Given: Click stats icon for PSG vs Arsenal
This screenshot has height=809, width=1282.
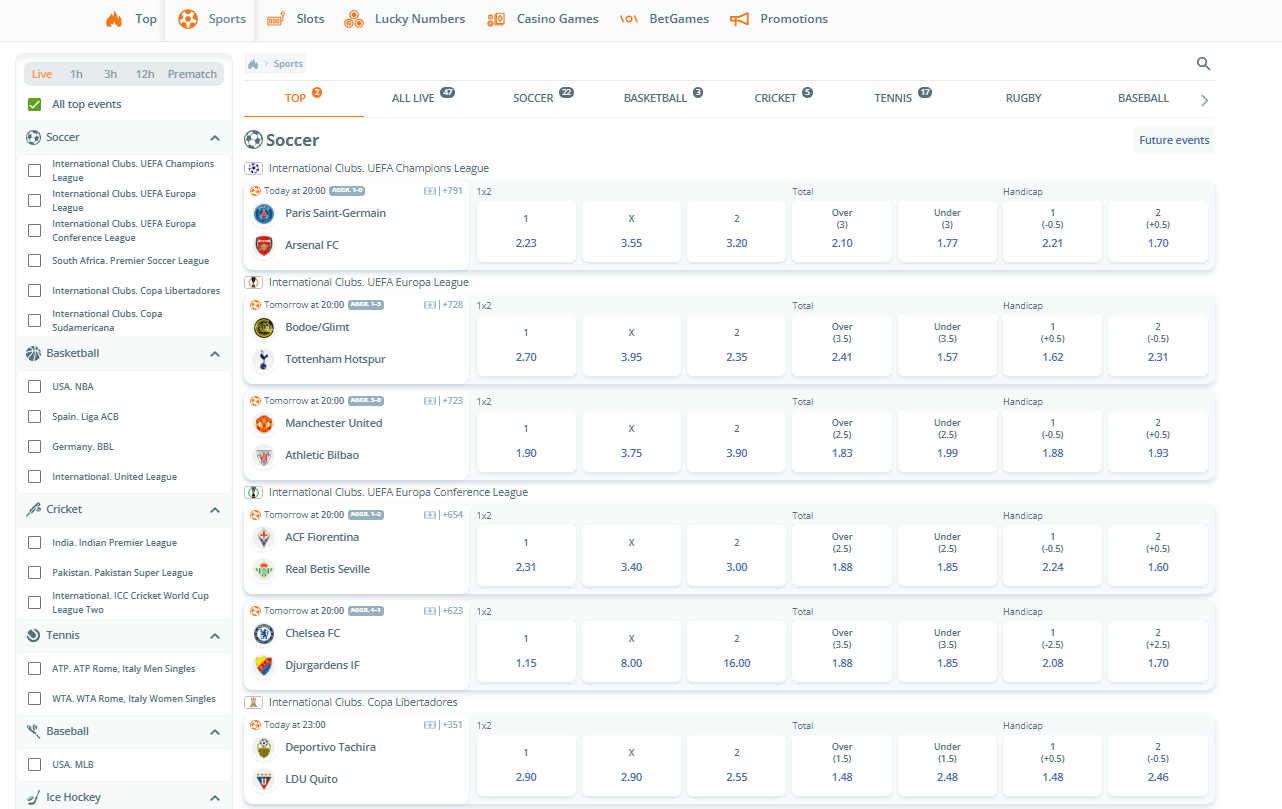Looking at the screenshot, I should [430, 191].
